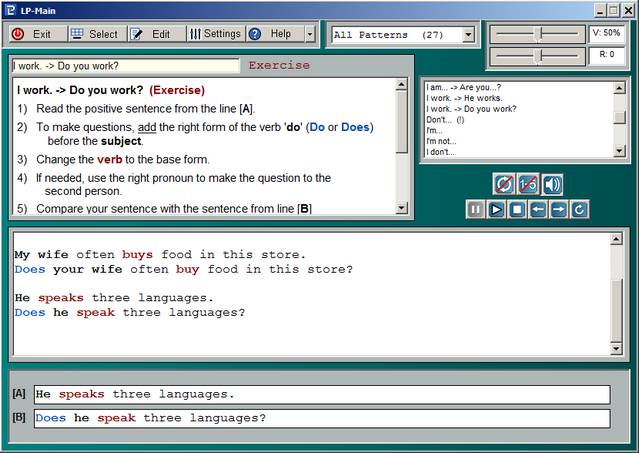Go to next sentence with right arrow
Image resolution: width=639 pixels, height=453 pixels.
click(559, 210)
